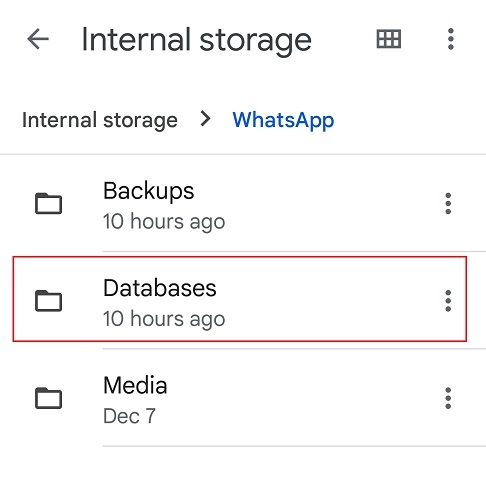The width and height of the screenshot is (486, 482).
Task: Click "10 hours ago" under Backups
Action: 164,221
